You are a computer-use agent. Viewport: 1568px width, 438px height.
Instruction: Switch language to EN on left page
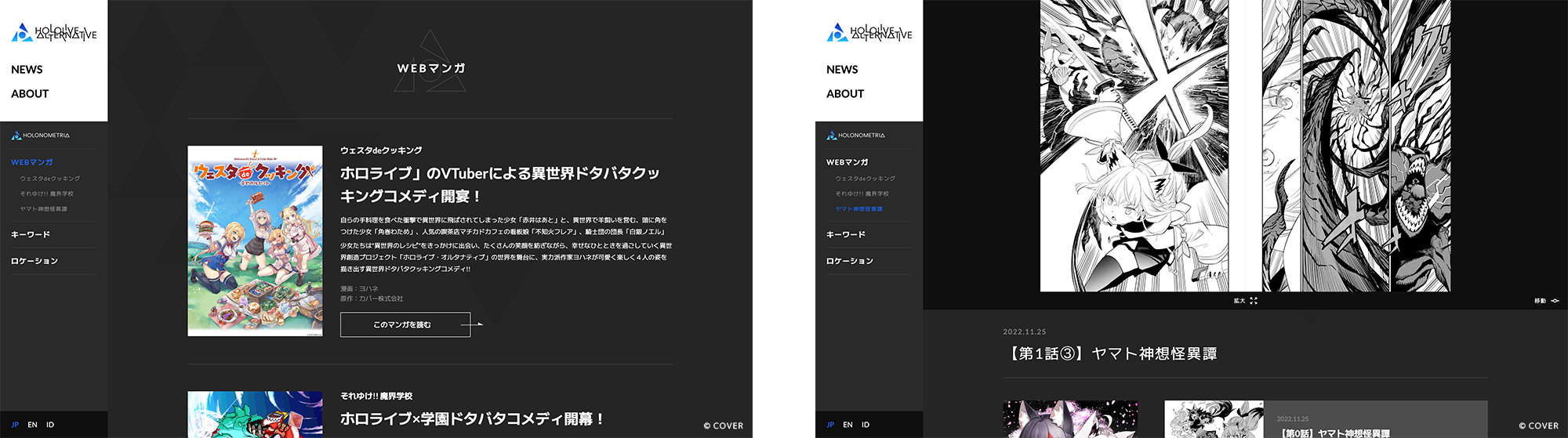coord(32,425)
